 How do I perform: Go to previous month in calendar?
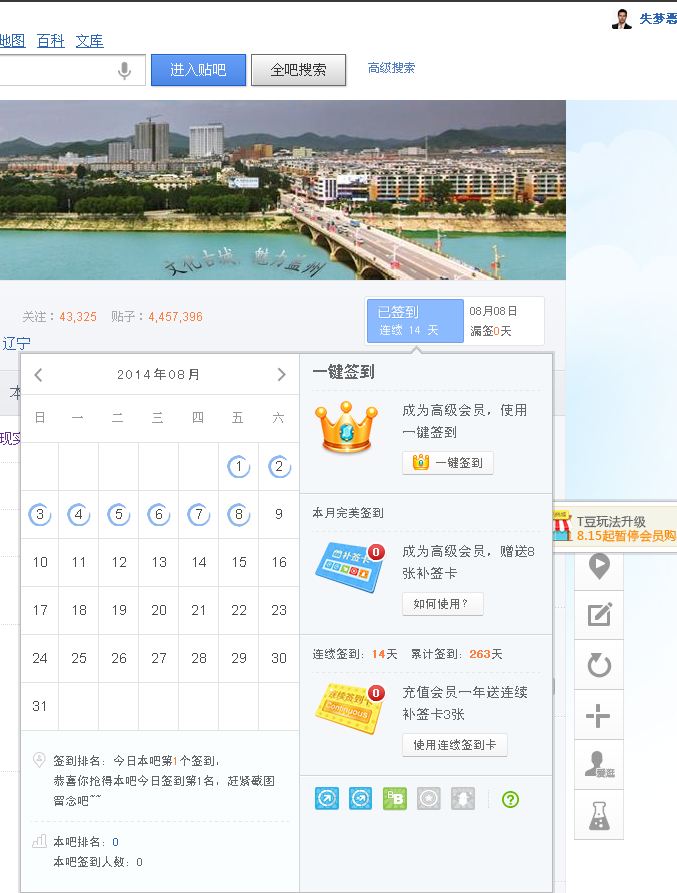coord(38,375)
